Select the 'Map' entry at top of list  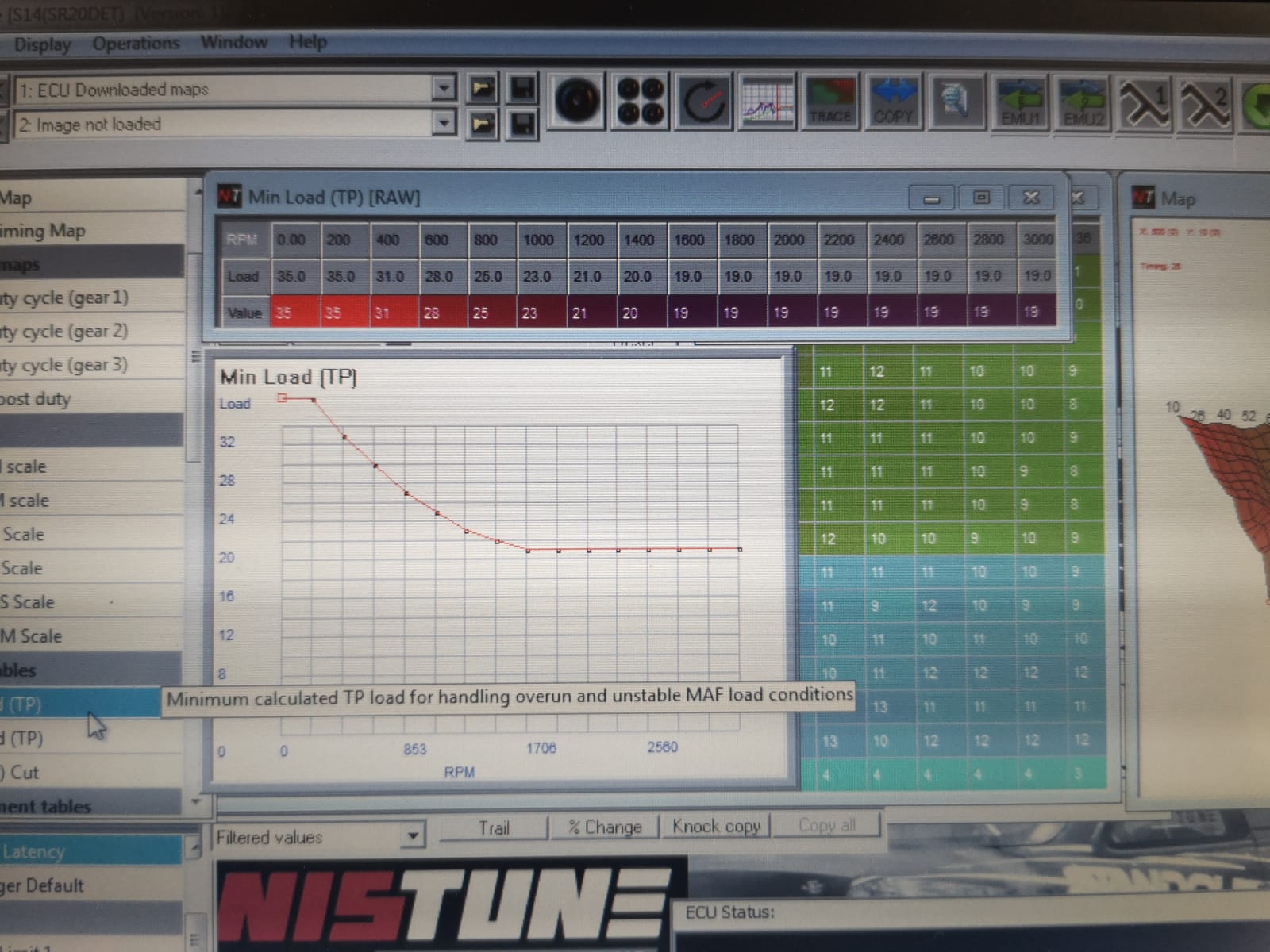coord(91,198)
